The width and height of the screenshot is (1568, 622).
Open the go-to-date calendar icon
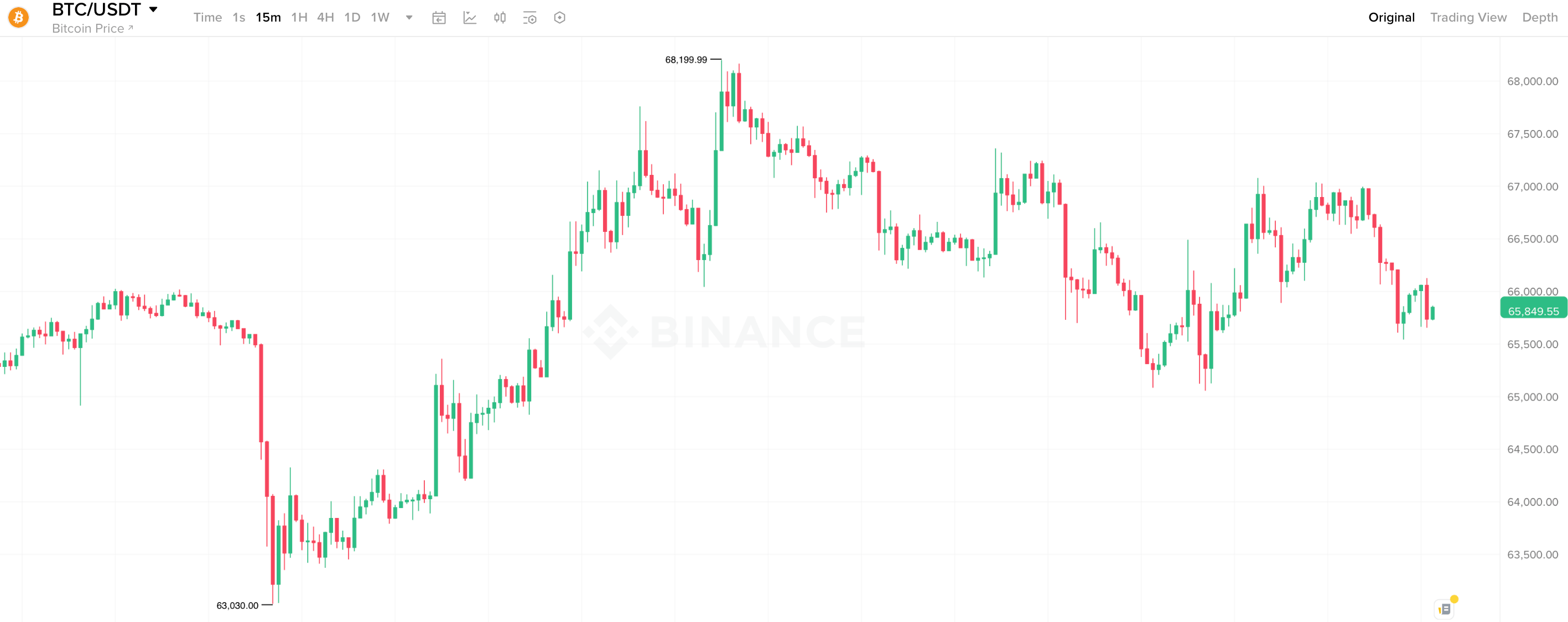click(x=439, y=18)
